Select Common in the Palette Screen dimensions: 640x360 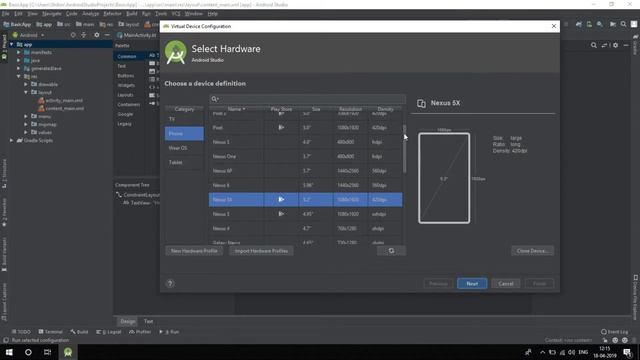pyautogui.click(x=127, y=56)
